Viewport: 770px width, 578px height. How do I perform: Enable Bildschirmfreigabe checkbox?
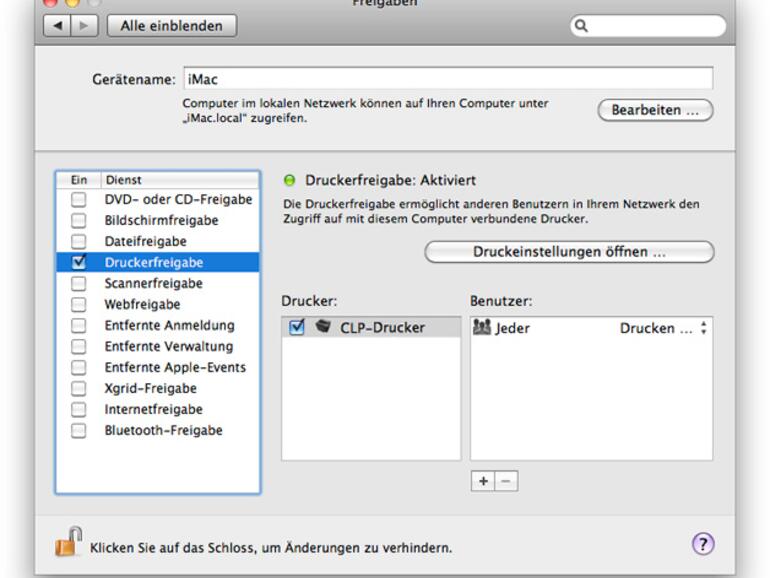click(79, 220)
